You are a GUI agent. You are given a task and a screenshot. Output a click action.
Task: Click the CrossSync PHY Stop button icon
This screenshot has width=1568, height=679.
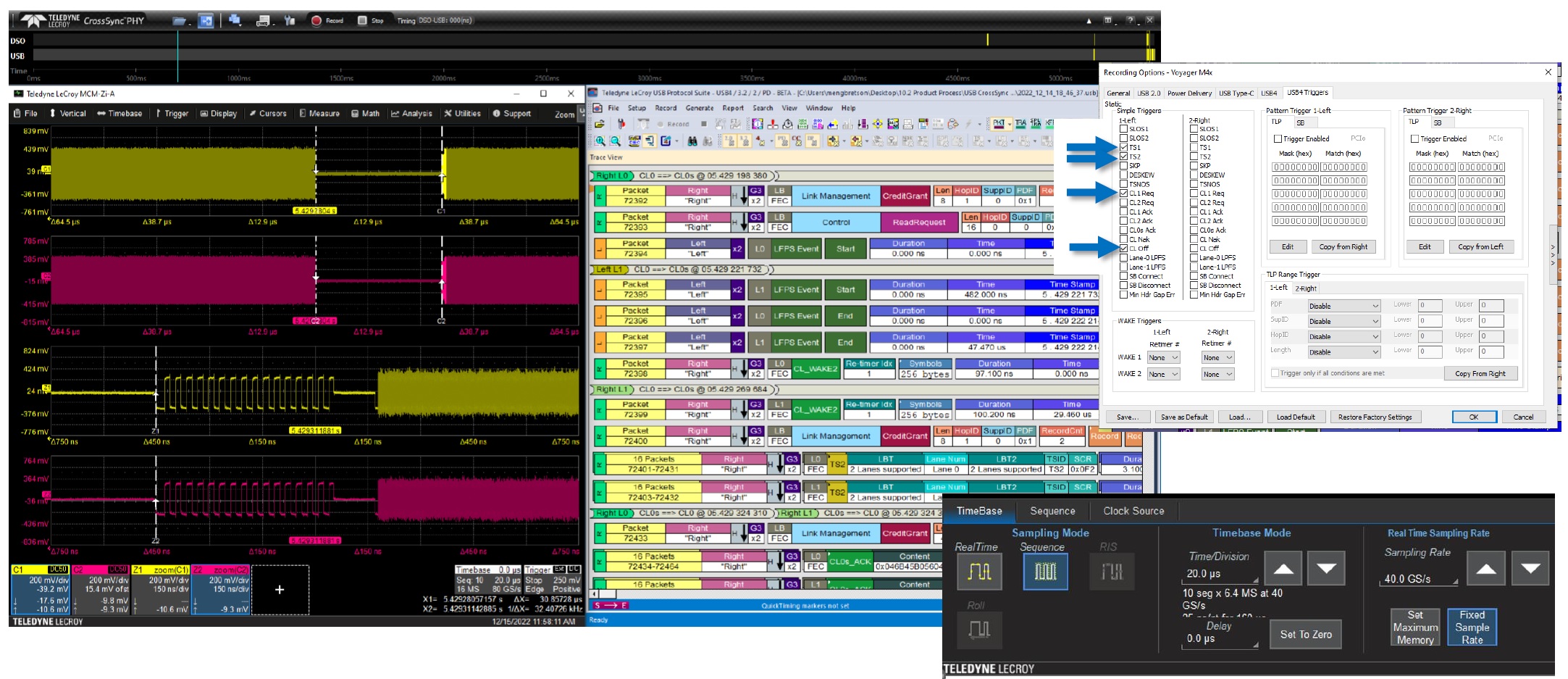pos(362,20)
